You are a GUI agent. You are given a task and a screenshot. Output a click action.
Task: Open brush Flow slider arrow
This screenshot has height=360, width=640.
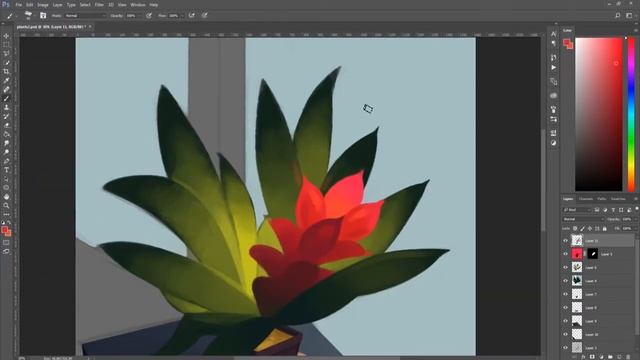(182, 16)
